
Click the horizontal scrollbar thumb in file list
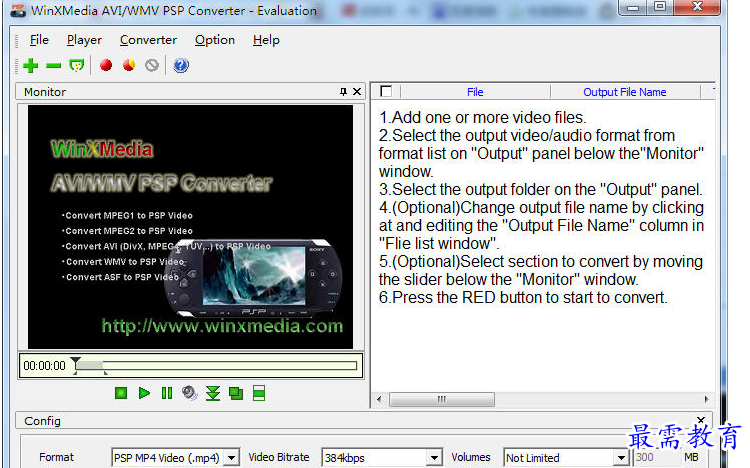tap(441, 399)
